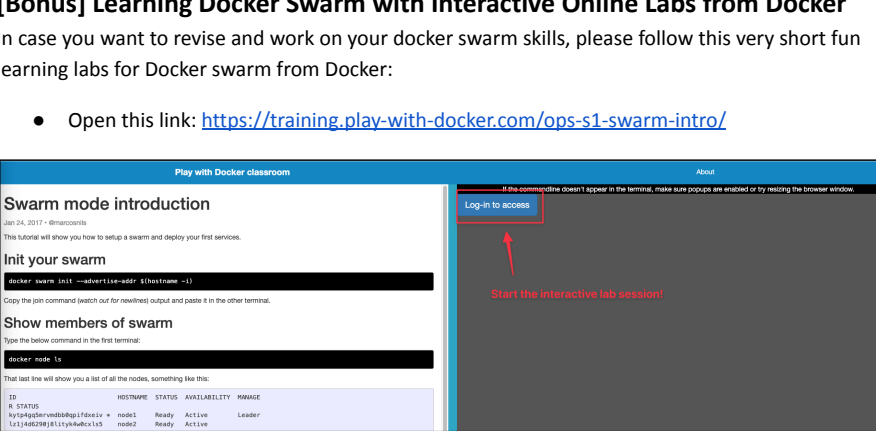Screen dimensions: 876x431
Task: Click the Play with Docker classroom title
Action: tap(232, 172)
